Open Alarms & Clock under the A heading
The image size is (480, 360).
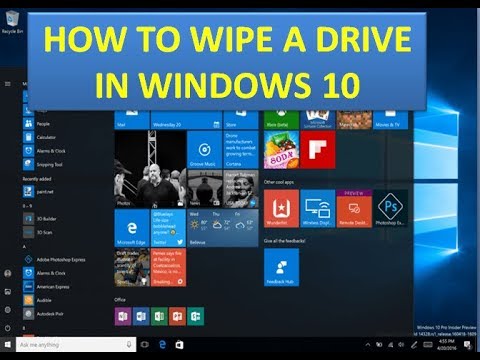(x=51, y=273)
